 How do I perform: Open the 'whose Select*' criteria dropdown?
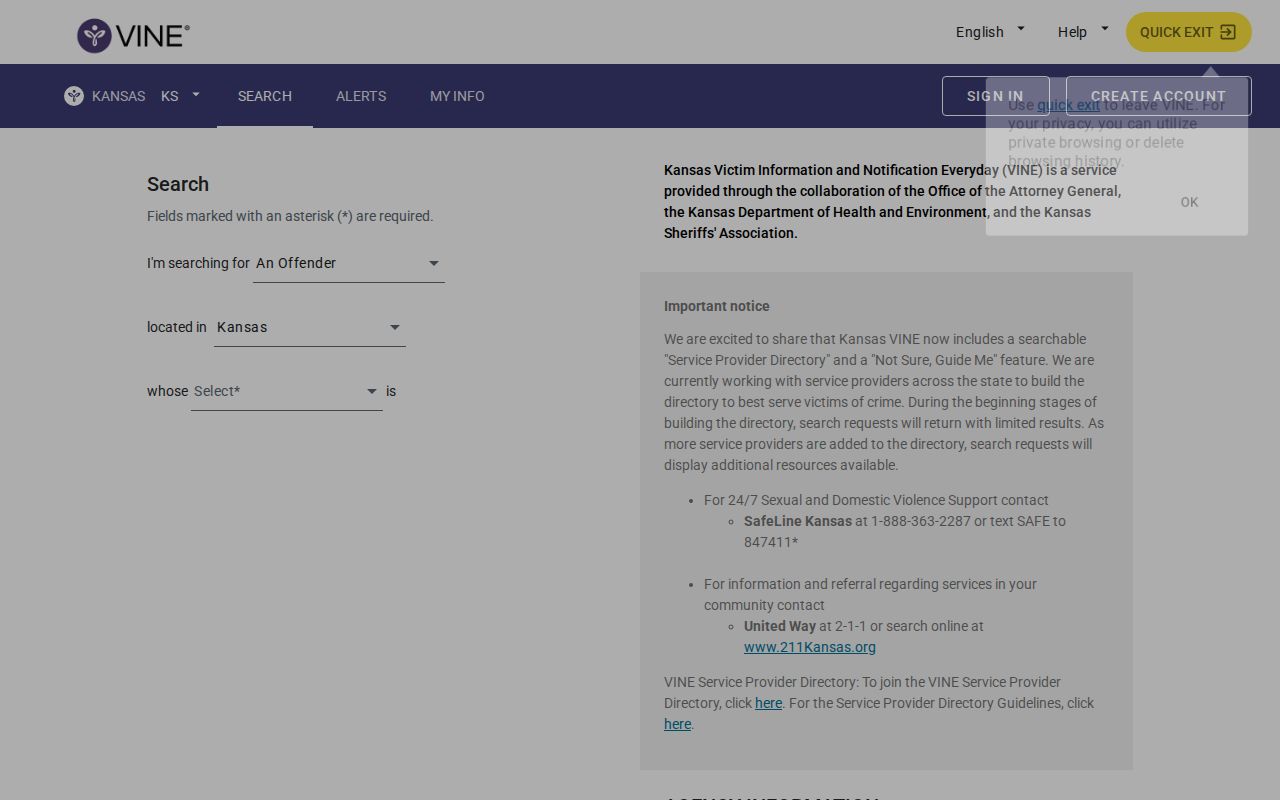[287, 392]
